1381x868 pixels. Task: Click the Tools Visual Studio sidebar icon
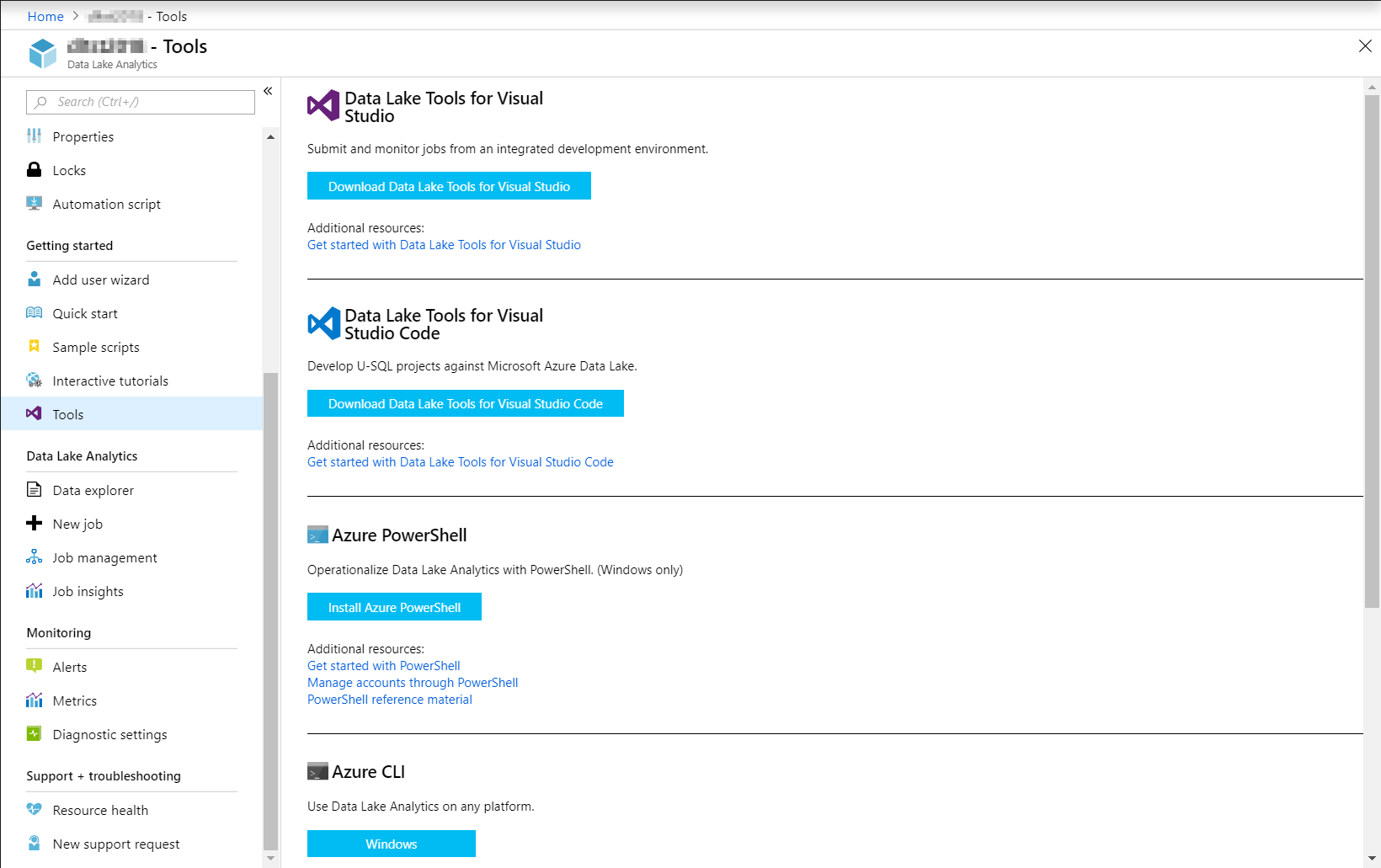[34, 413]
